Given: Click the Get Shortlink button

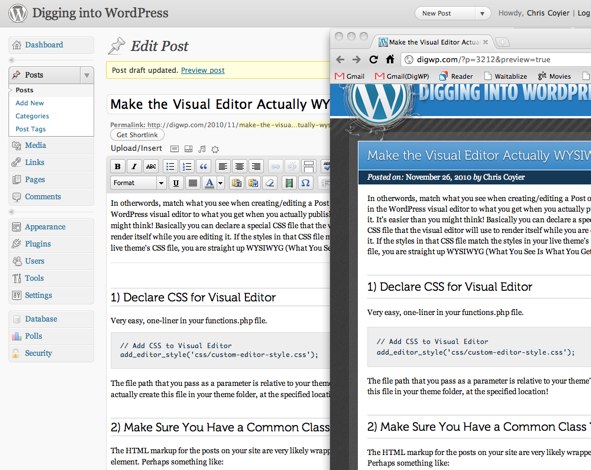Looking at the screenshot, I should pyautogui.click(x=137, y=135).
